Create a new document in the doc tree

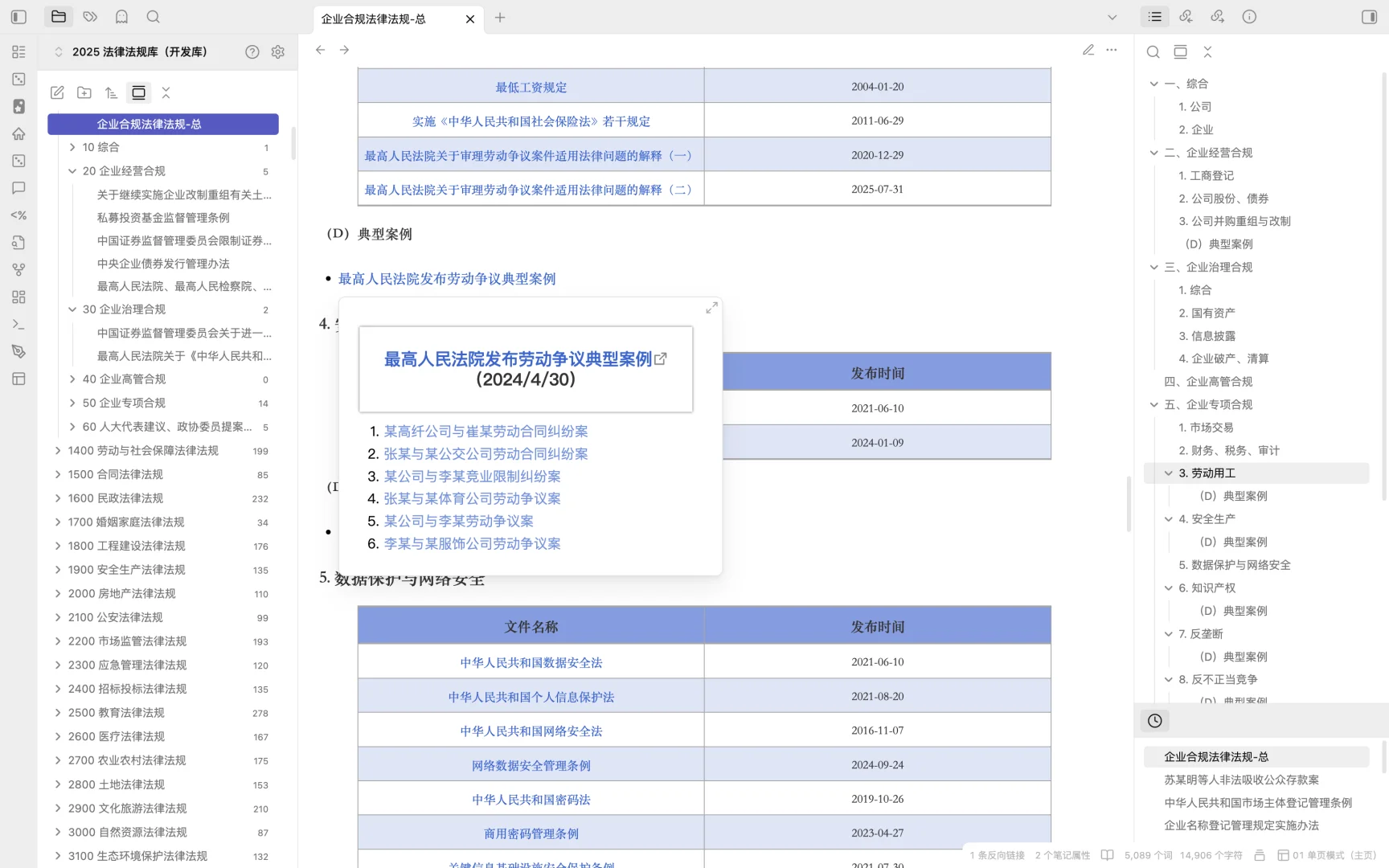pos(56,92)
